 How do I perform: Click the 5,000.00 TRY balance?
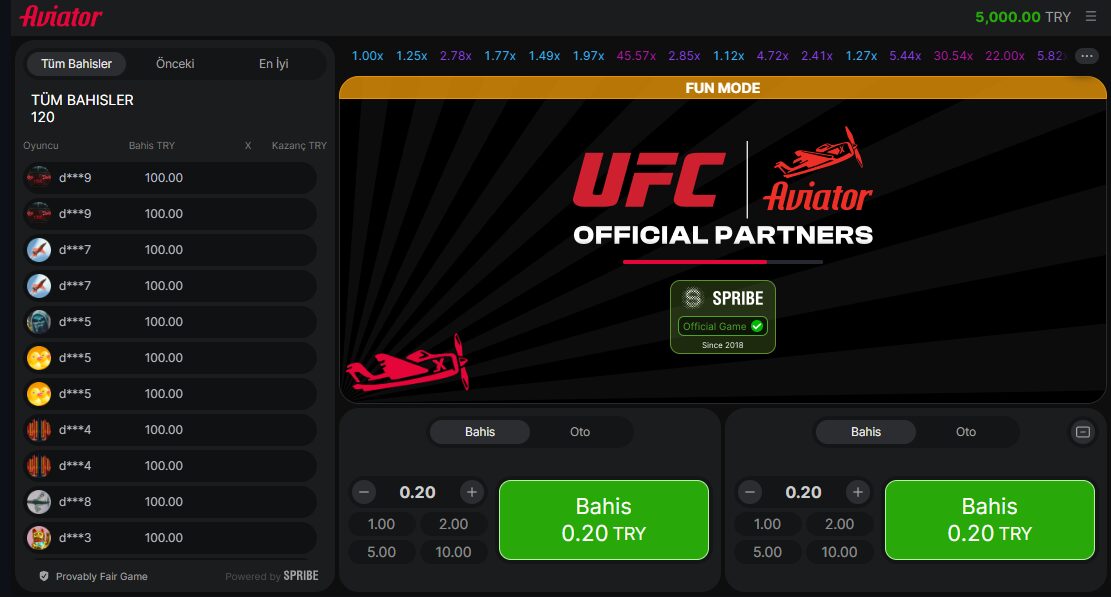pos(1022,17)
